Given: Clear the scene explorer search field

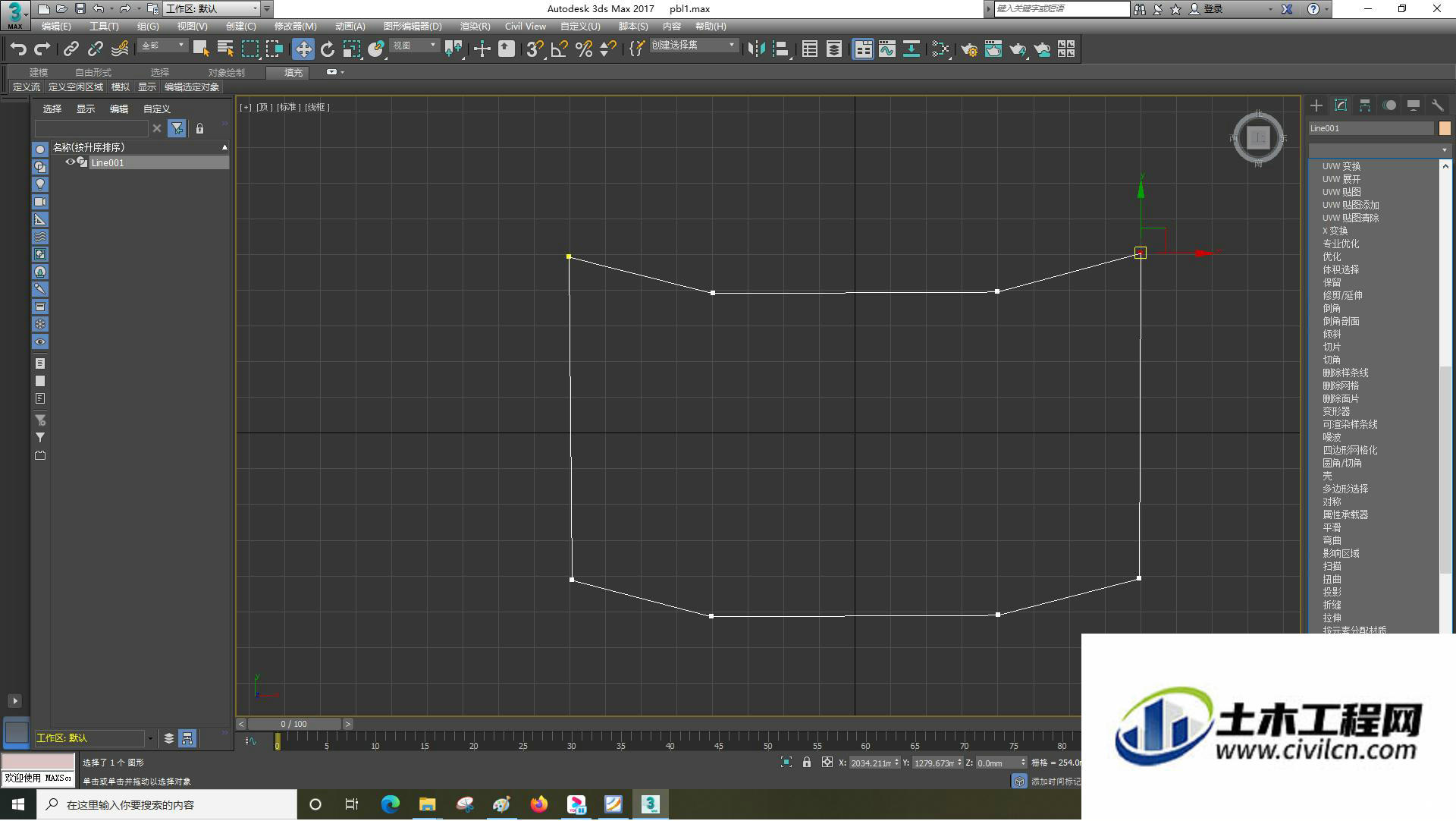Looking at the screenshot, I should (x=157, y=129).
